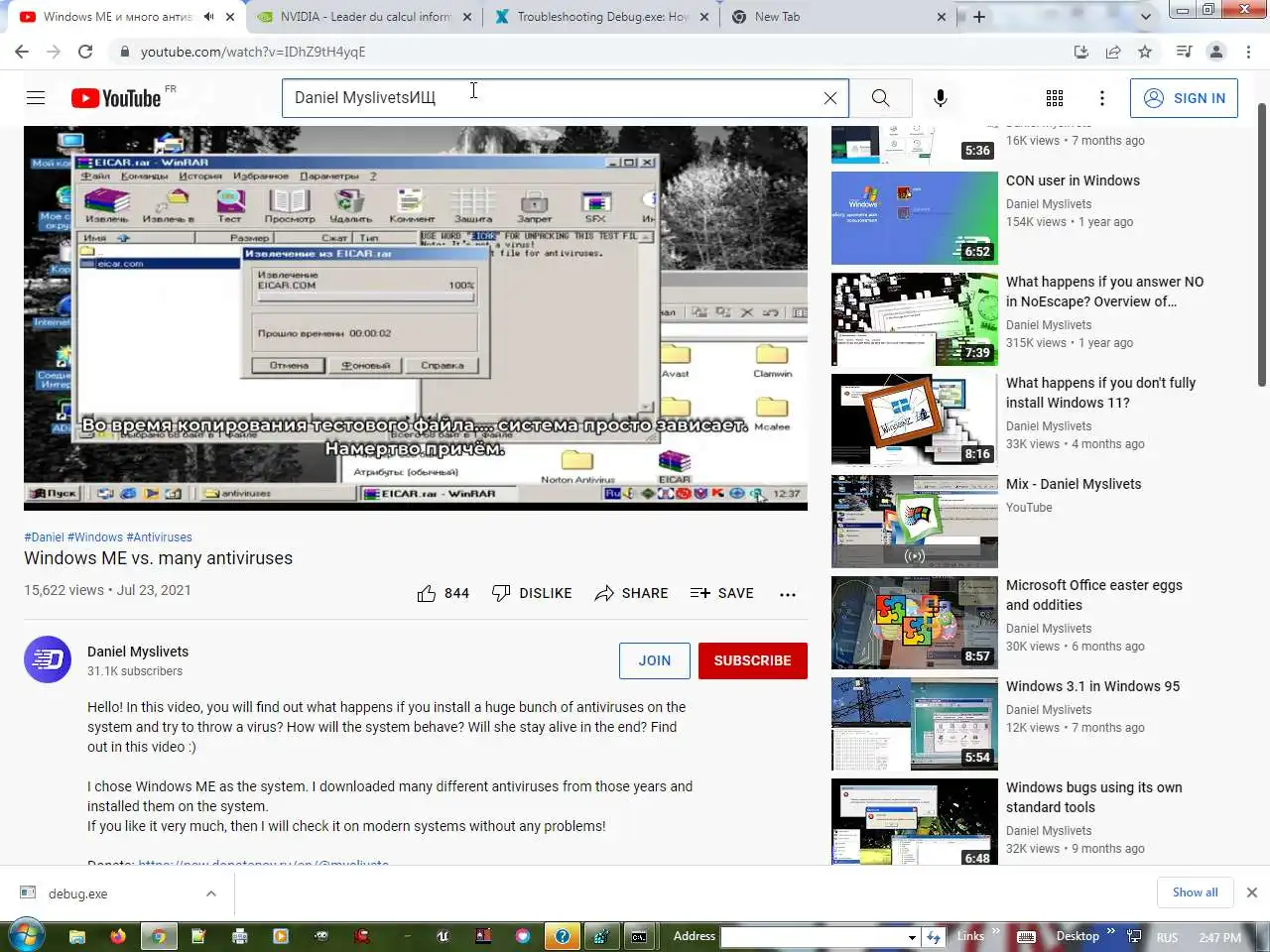Open YouTube settings three-dot menu
The image size is (1270, 952).
click(x=1102, y=98)
